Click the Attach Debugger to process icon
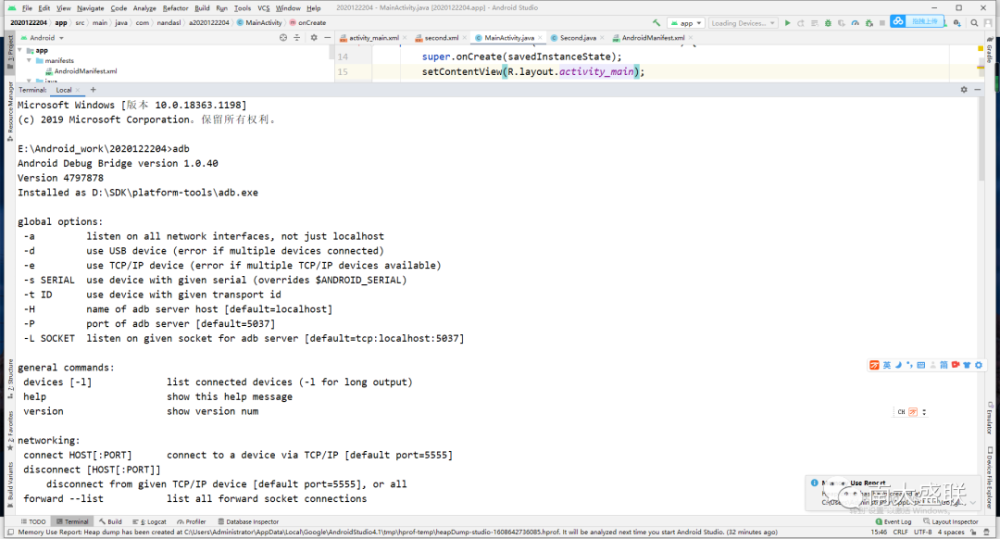The width and height of the screenshot is (1000, 539). (x=869, y=23)
